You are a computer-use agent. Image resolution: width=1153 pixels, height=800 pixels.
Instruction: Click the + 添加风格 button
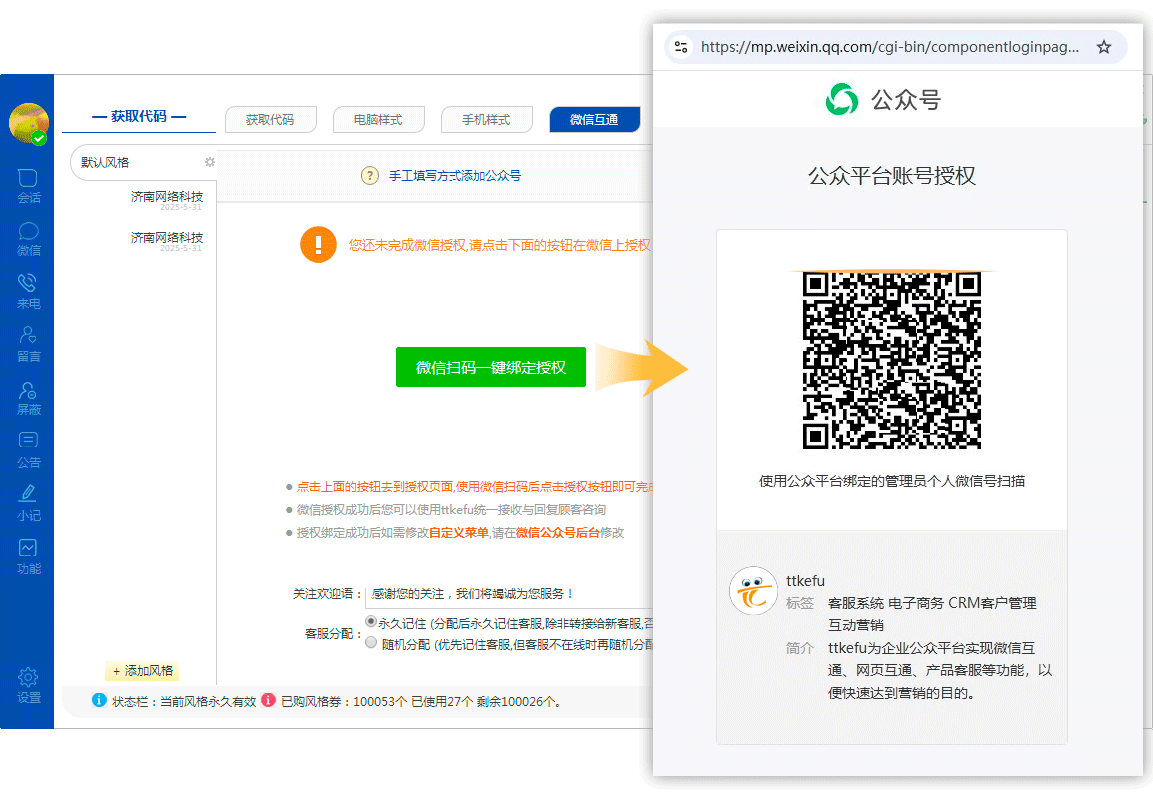point(143,671)
